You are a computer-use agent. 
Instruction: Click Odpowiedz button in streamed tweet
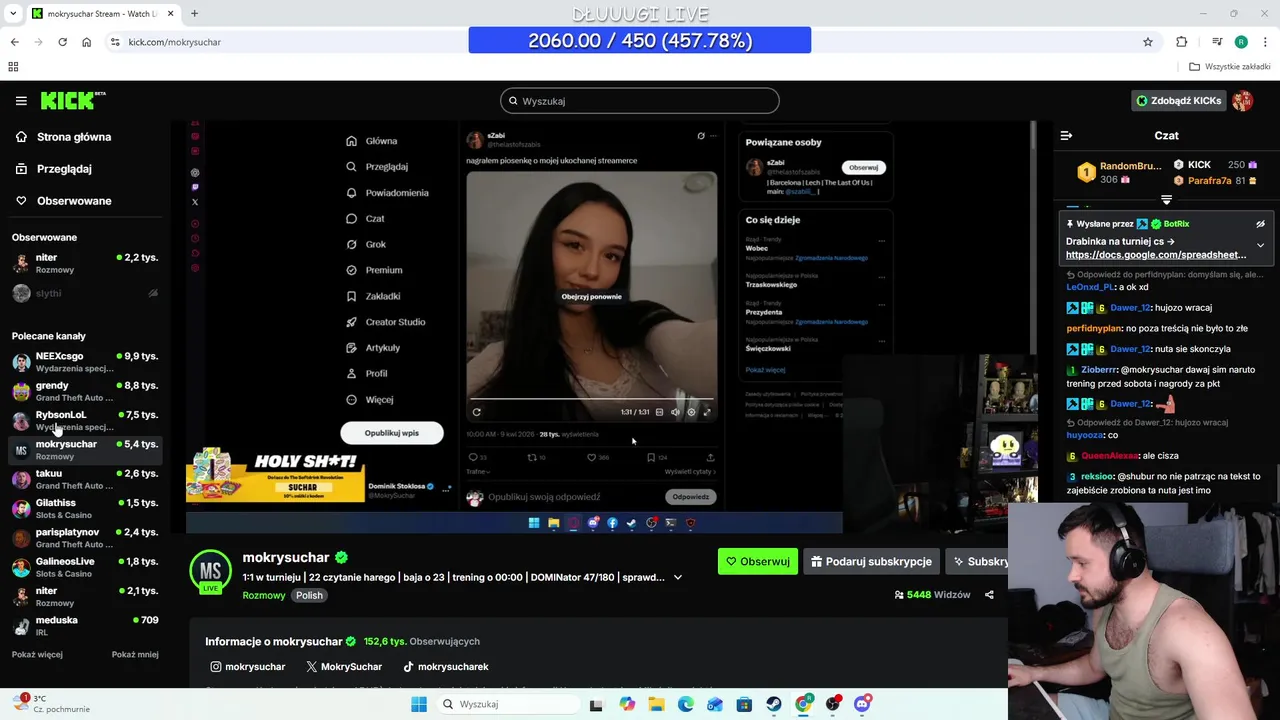coord(690,497)
